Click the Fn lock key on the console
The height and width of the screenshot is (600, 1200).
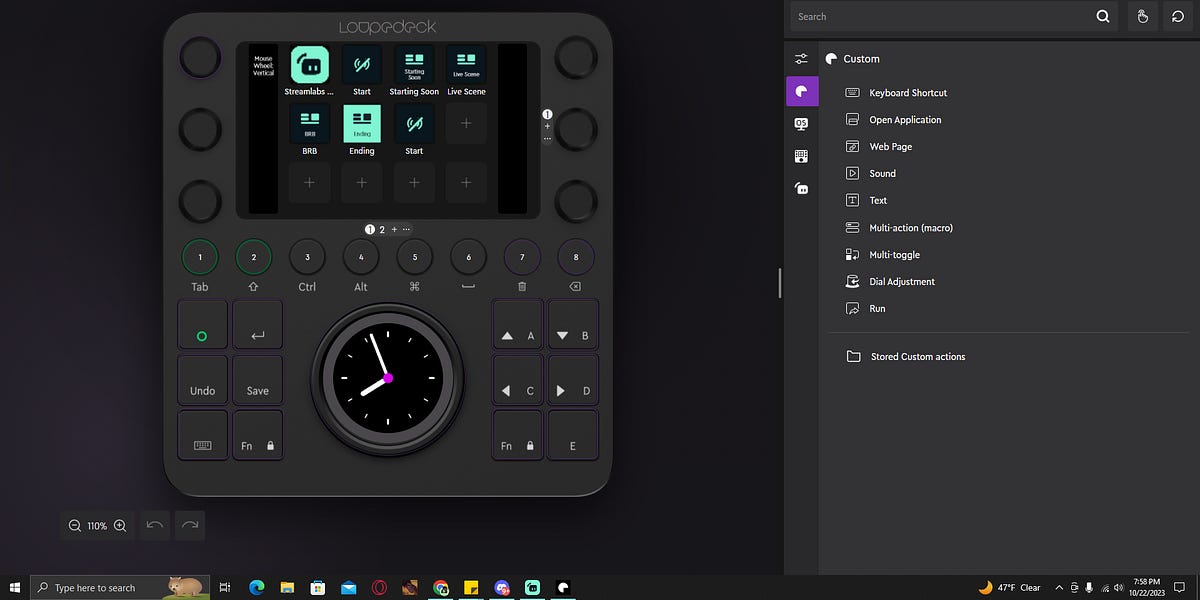pos(257,434)
